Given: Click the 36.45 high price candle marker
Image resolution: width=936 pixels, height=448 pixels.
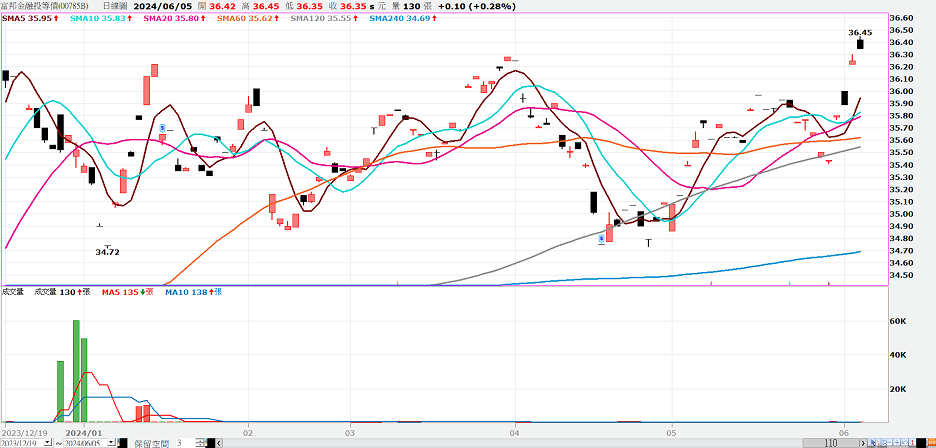Looking at the screenshot, I should point(860,43).
